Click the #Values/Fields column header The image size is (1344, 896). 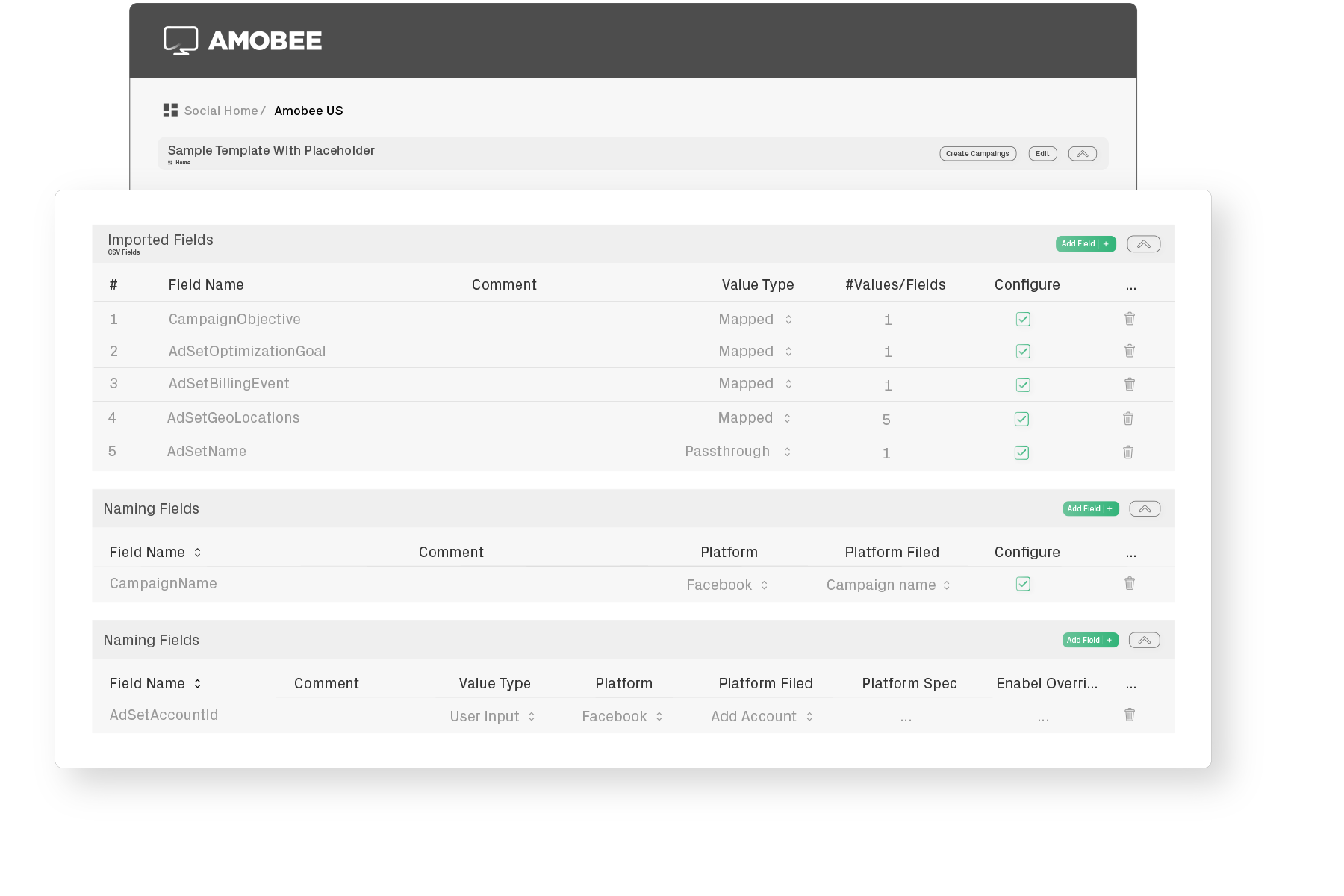pos(895,285)
